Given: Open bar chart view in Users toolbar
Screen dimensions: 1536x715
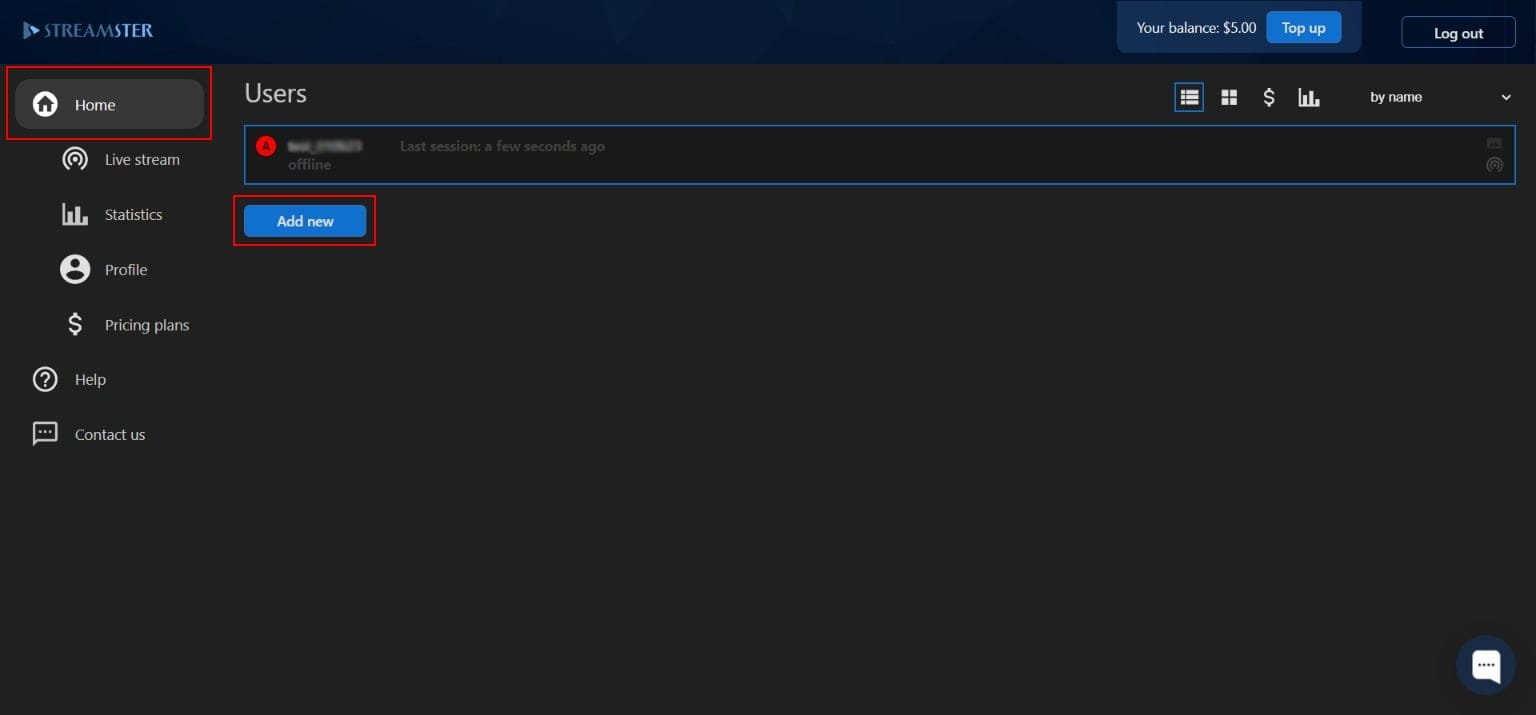Looking at the screenshot, I should (x=1309, y=97).
